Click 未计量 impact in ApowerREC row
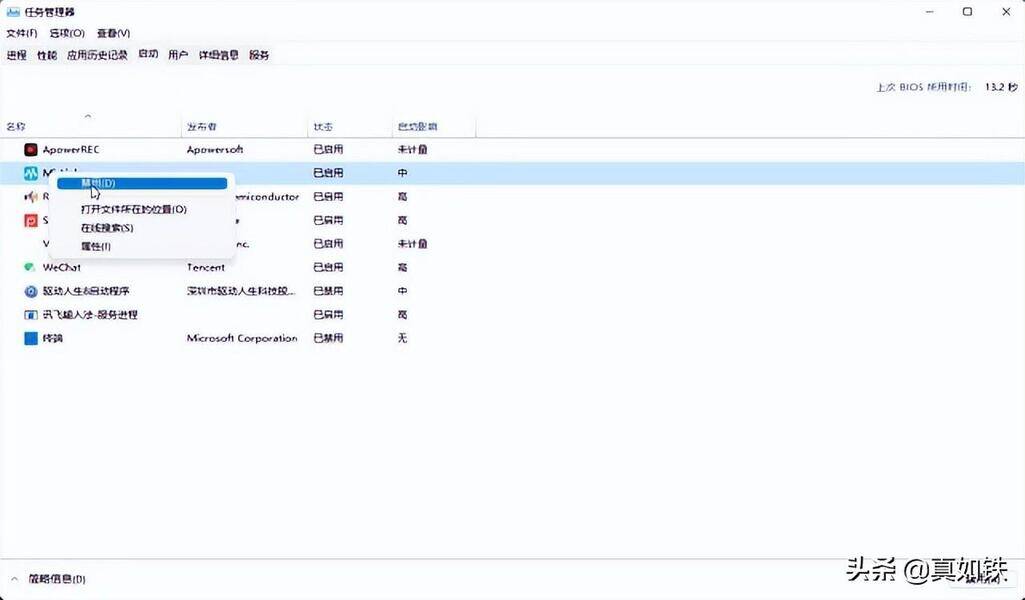Image resolution: width=1025 pixels, height=600 pixels. tap(412, 150)
